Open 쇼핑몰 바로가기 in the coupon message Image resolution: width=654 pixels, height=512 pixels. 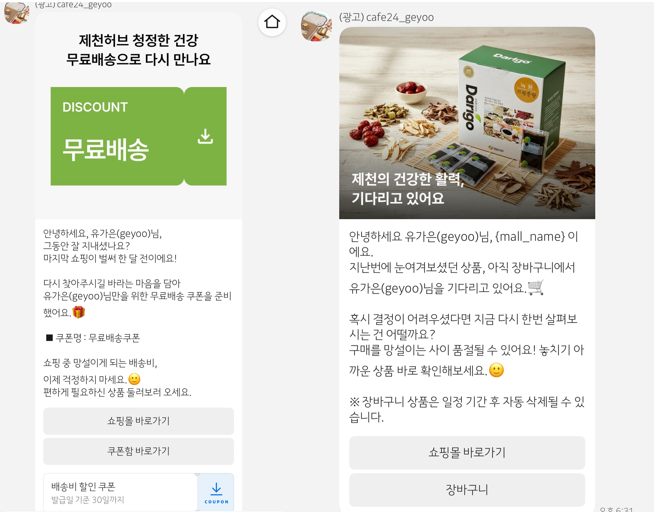click(138, 421)
